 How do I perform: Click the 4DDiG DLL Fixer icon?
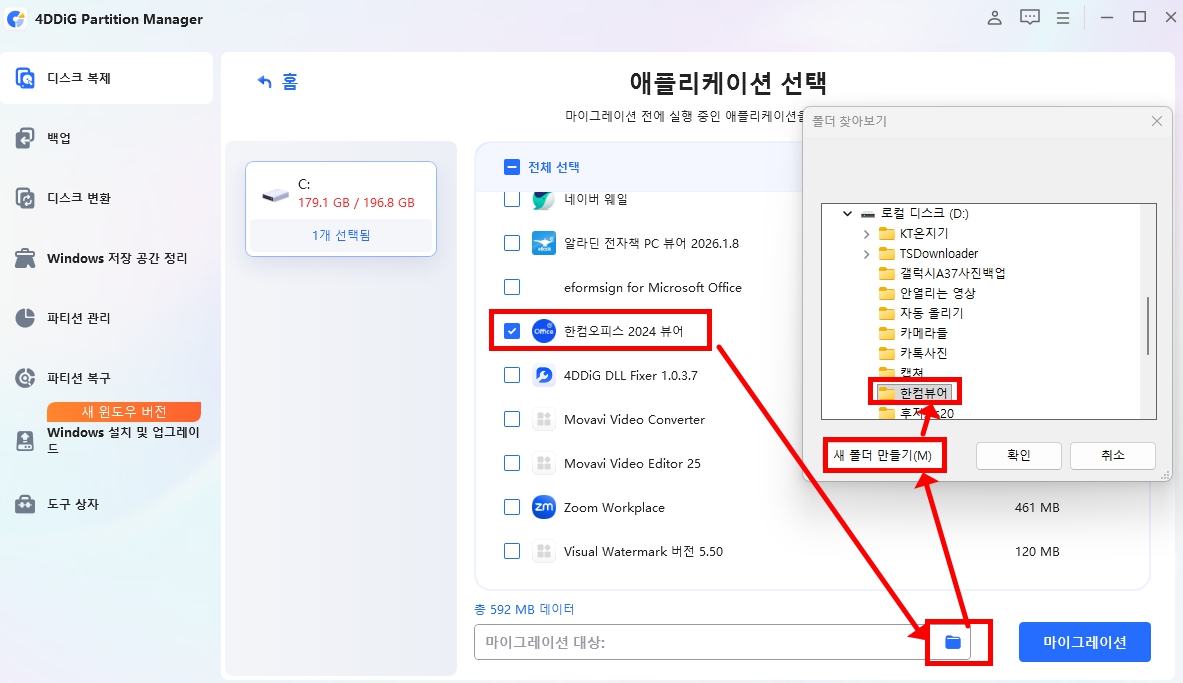[x=543, y=375]
